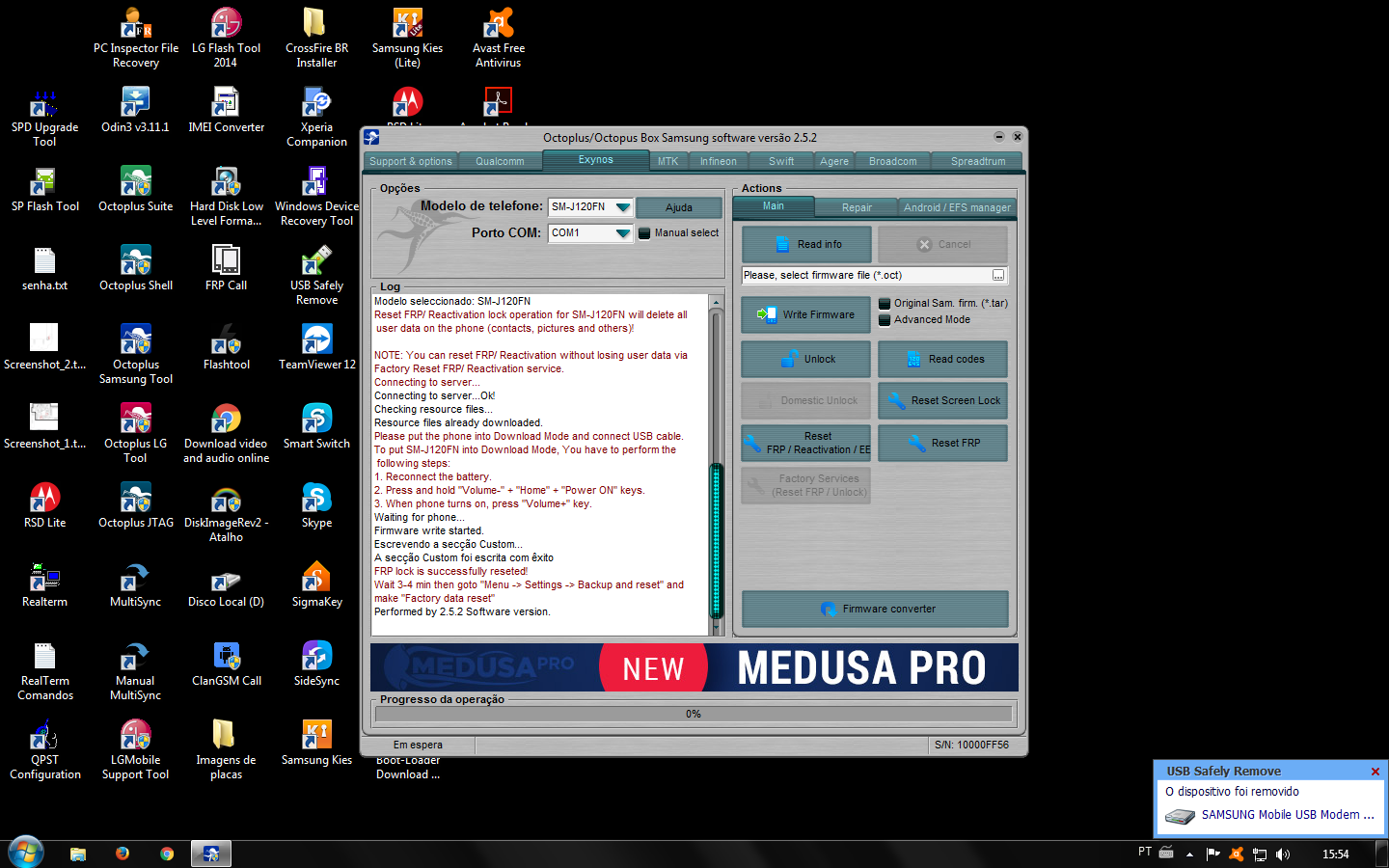Click the Read codes button
The width and height of the screenshot is (1389, 868).
click(x=943, y=359)
